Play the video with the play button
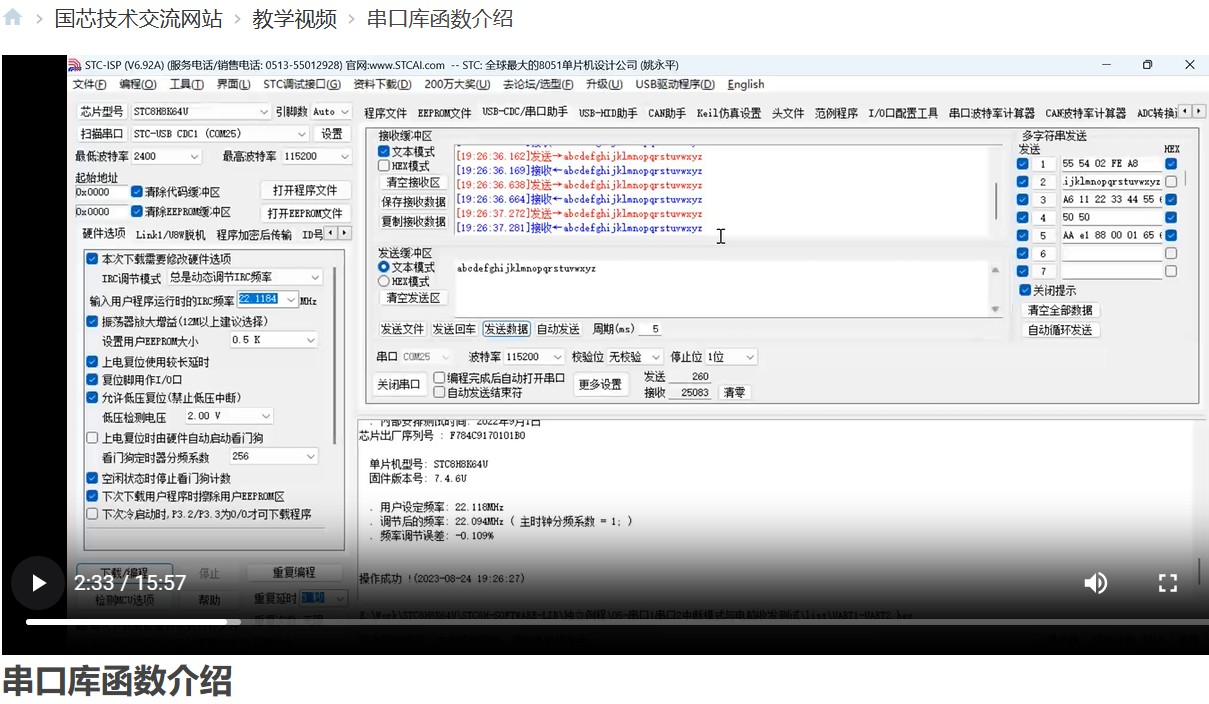Viewport: 1209px width, 704px height. coord(38,582)
